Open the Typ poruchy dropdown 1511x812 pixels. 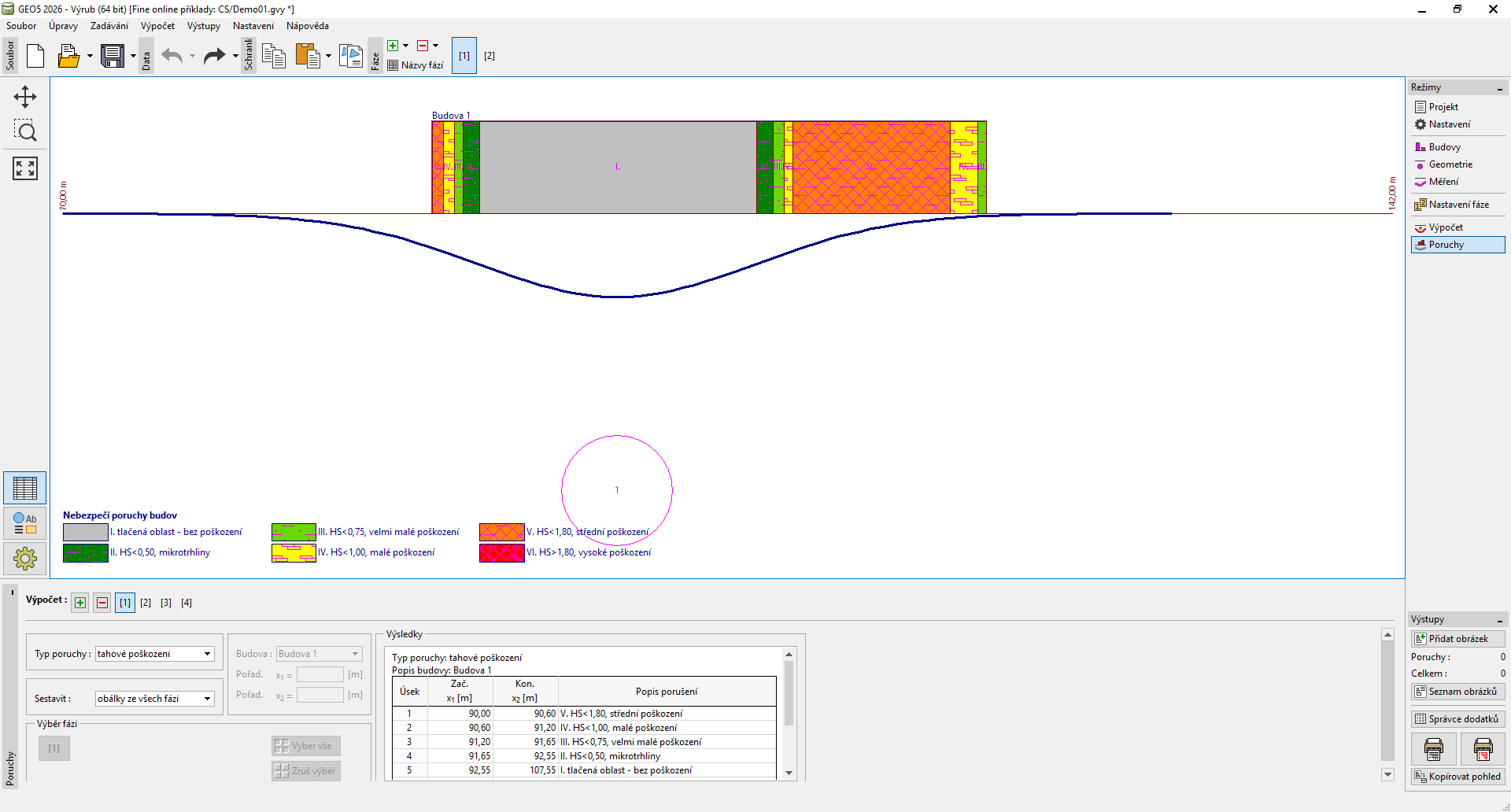click(208, 654)
